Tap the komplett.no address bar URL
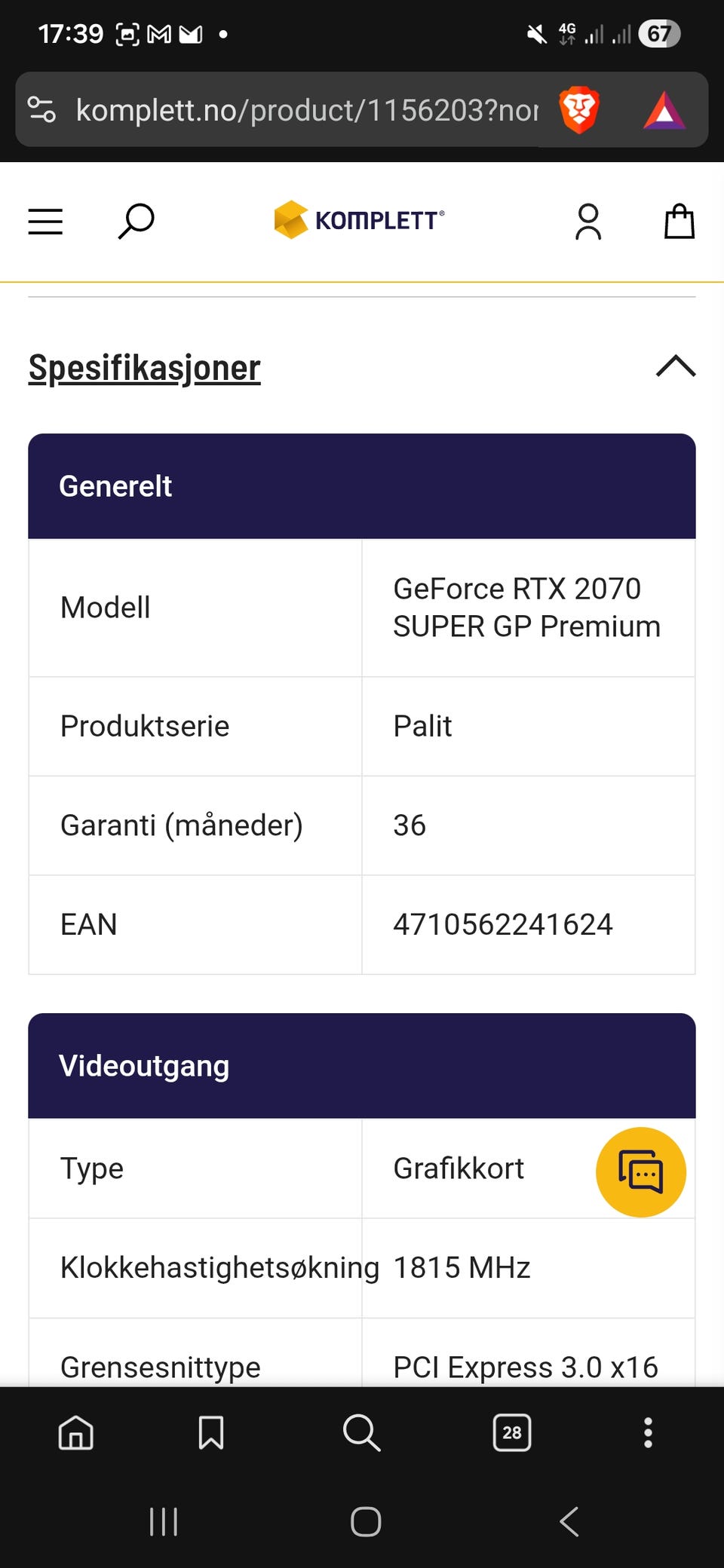 (306, 110)
